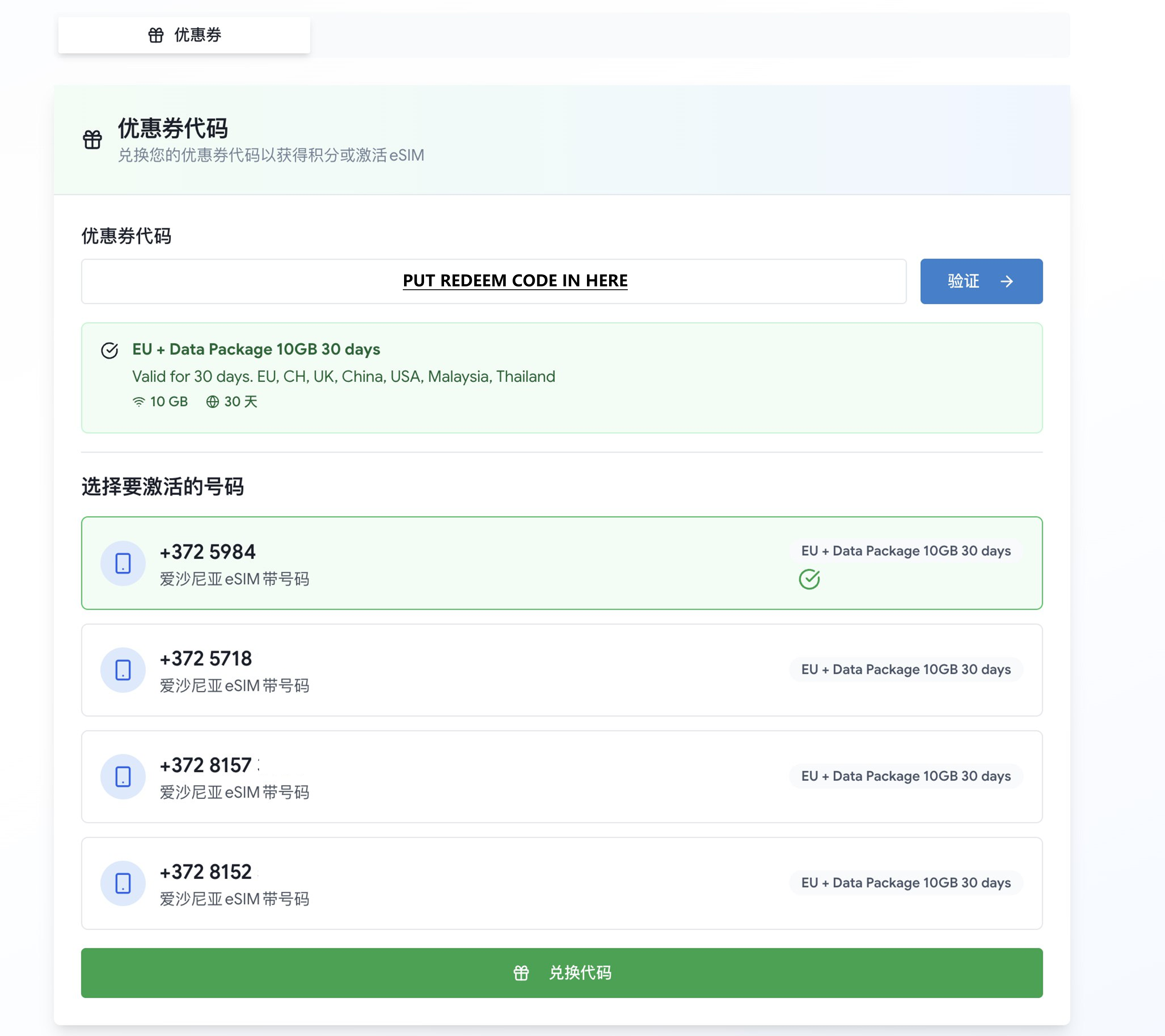The image size is (1165, 1036).
Task: Click the wifi icon next to 10 GB
Action: [139, 402]
